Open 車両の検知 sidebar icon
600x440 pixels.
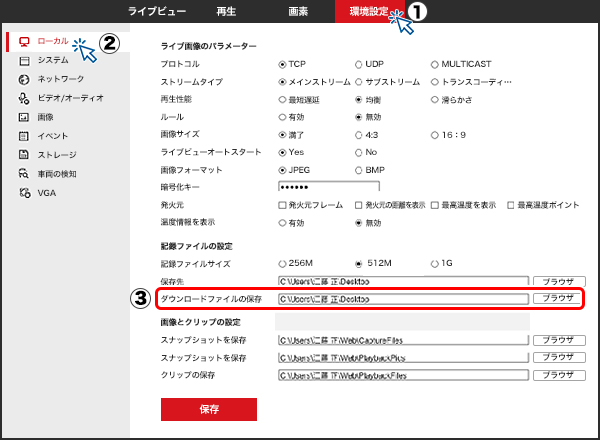tap(24, 174)
